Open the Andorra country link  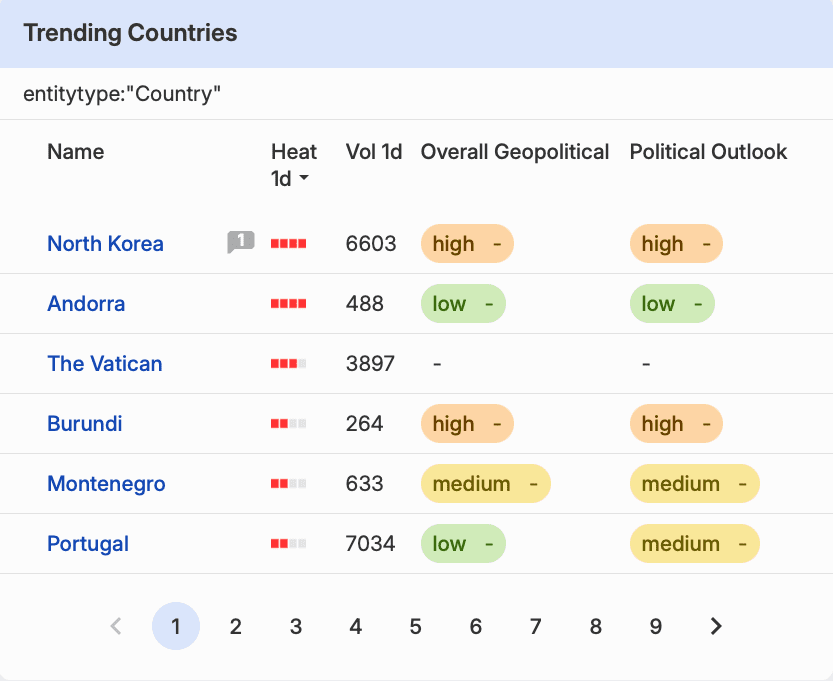[86, 304]
